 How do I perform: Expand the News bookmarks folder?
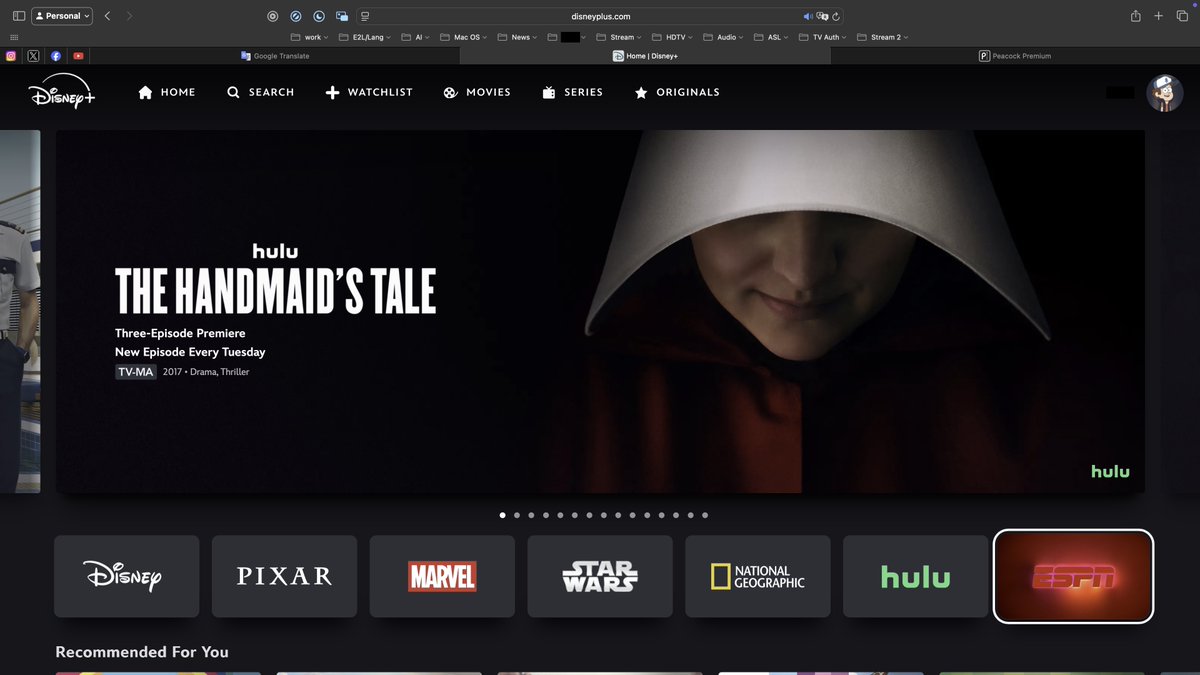tap(517, 37)
